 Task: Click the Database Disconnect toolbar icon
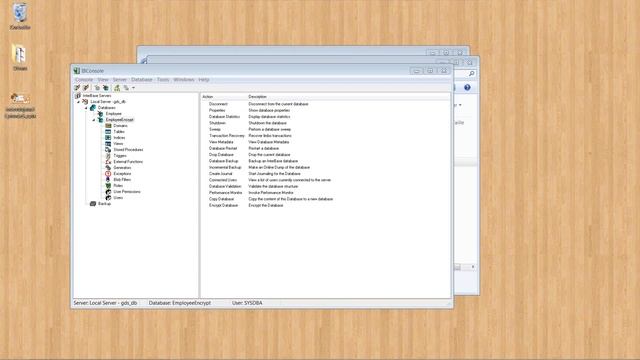pos(106,88)
